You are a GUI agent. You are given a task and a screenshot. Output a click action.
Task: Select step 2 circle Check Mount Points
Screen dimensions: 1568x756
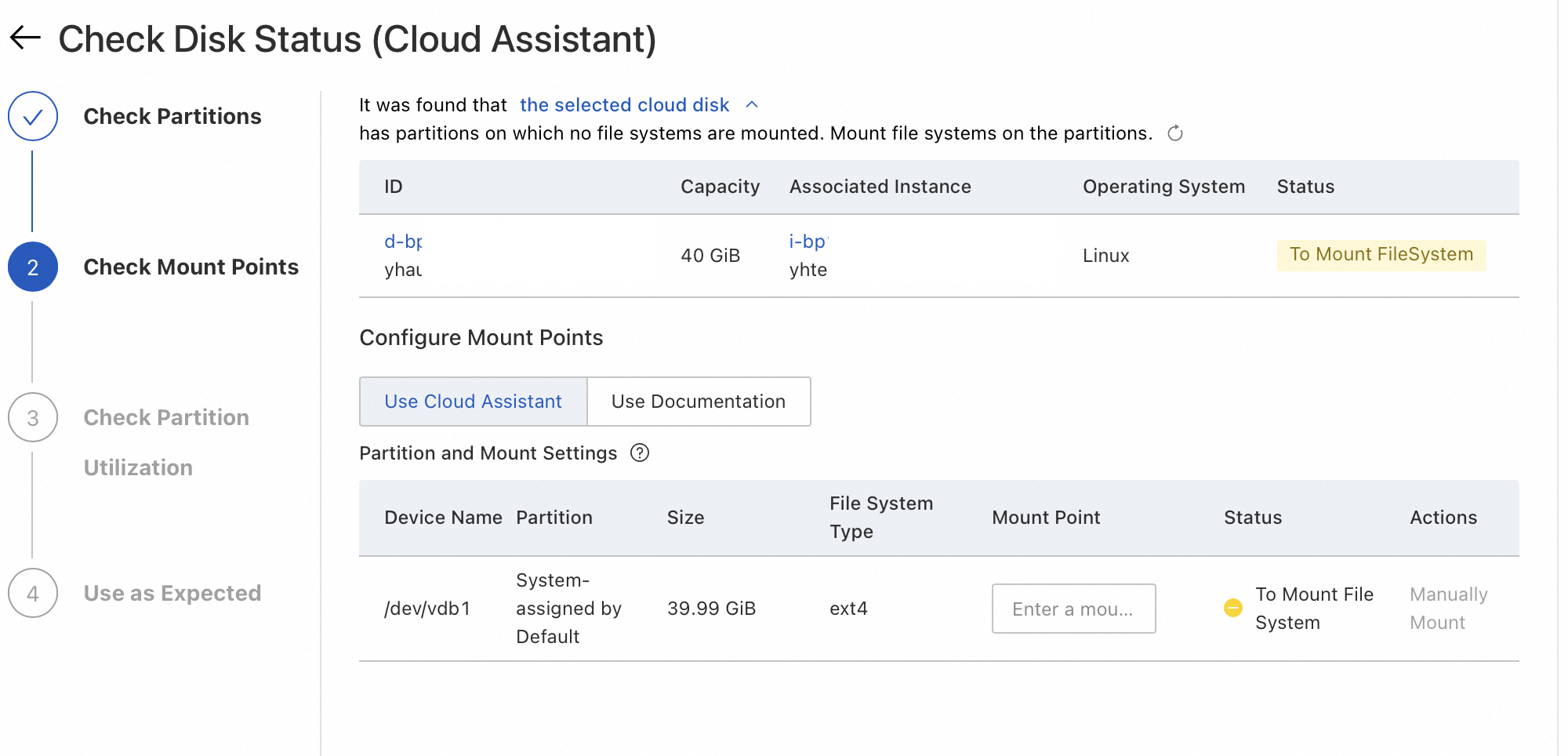pos(33,267)
